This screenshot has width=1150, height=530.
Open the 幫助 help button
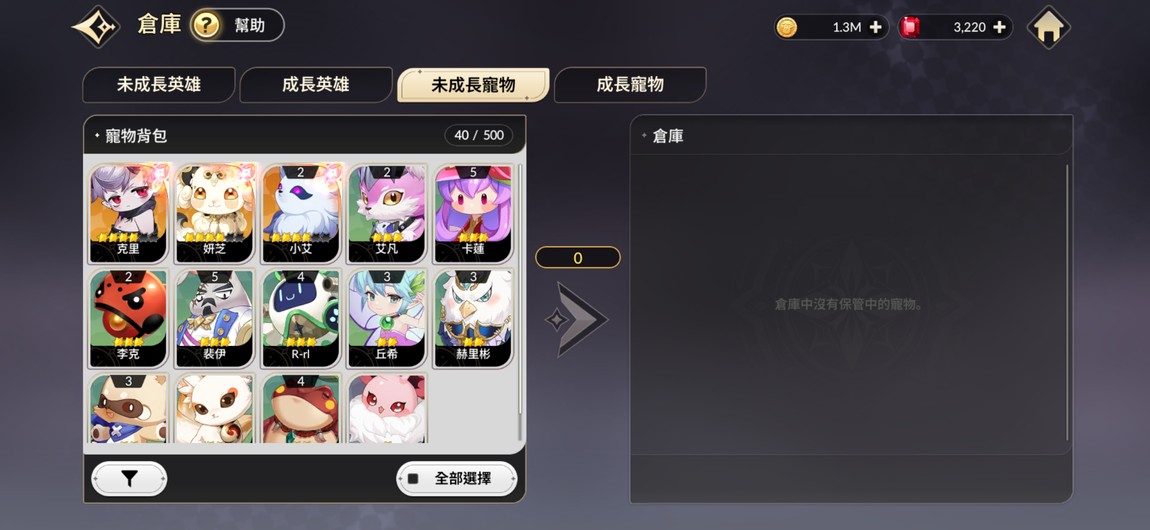237,26
